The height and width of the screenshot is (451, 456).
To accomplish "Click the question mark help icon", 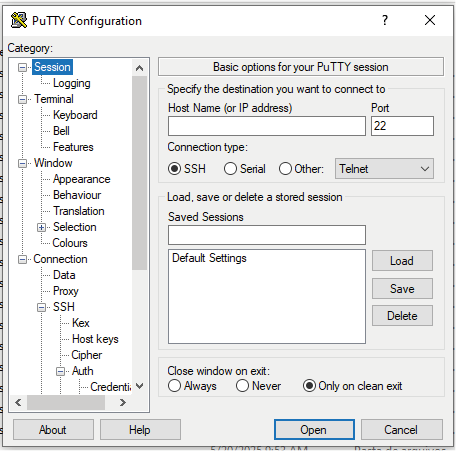I will pyautogui.click(x=385, y=20).
